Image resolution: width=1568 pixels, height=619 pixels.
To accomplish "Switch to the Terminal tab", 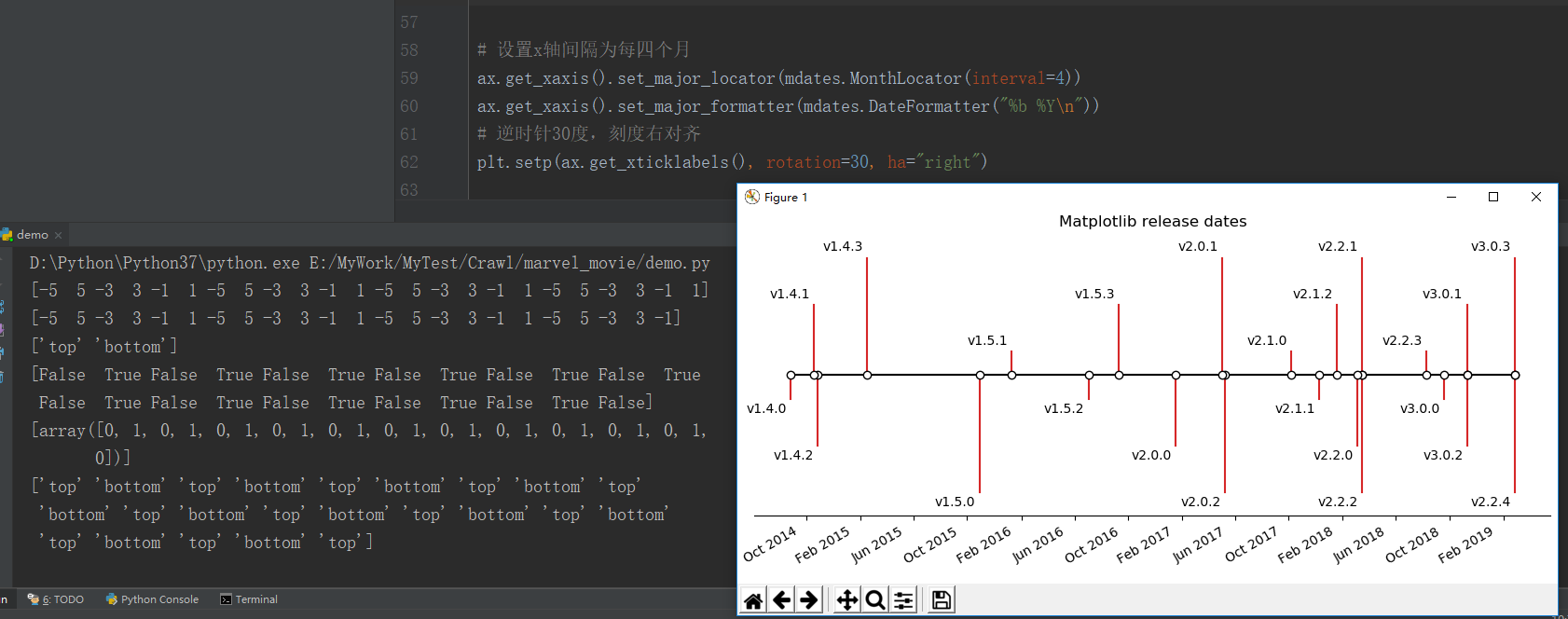I will coord(249,599).
